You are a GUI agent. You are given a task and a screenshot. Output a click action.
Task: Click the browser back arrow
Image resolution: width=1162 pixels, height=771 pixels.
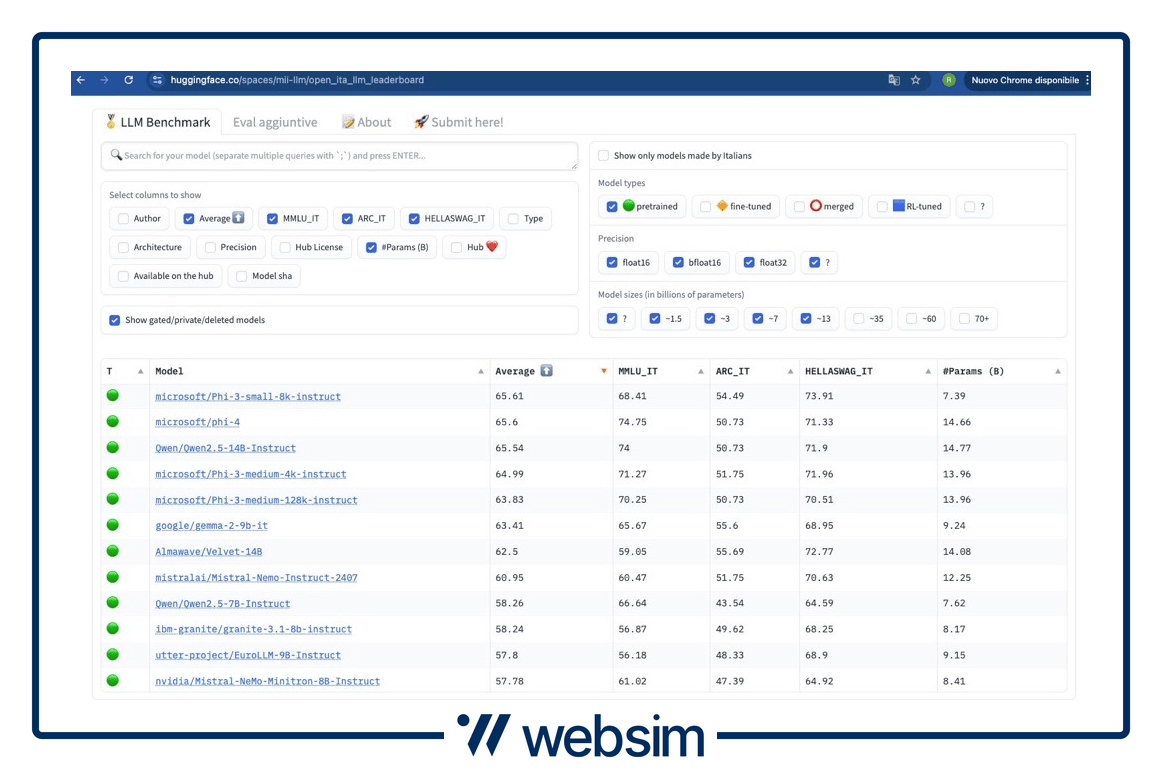tap(81, 80)
